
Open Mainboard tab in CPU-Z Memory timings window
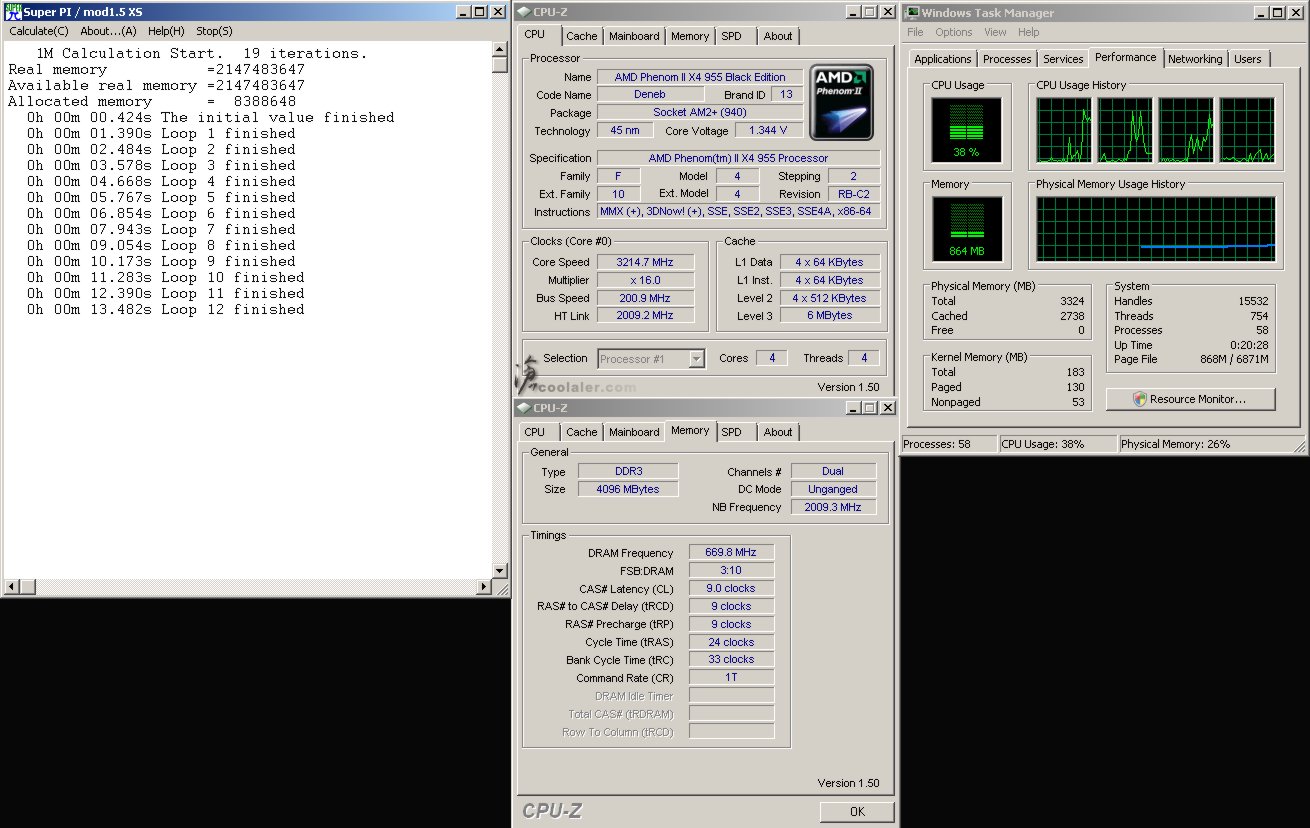tap(634, 432)
